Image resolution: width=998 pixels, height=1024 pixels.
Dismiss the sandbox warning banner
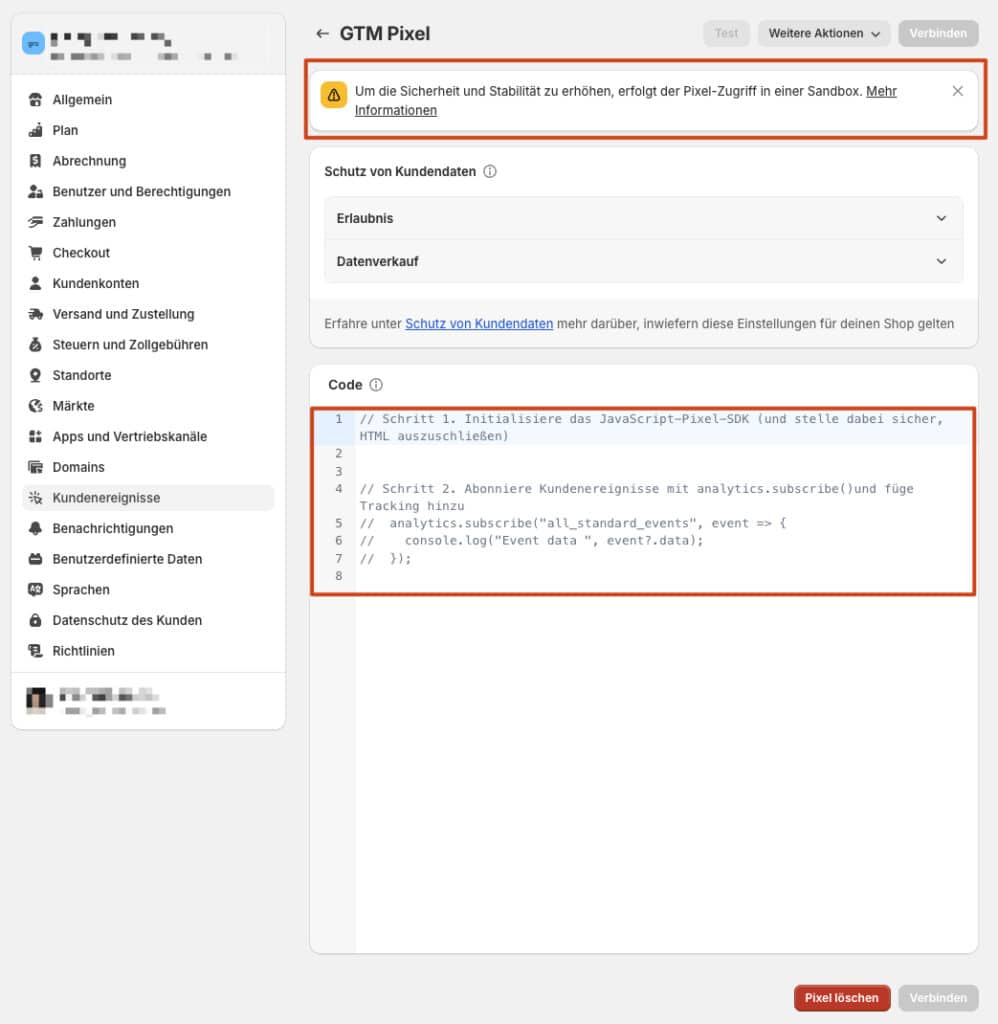coord(958,91)
